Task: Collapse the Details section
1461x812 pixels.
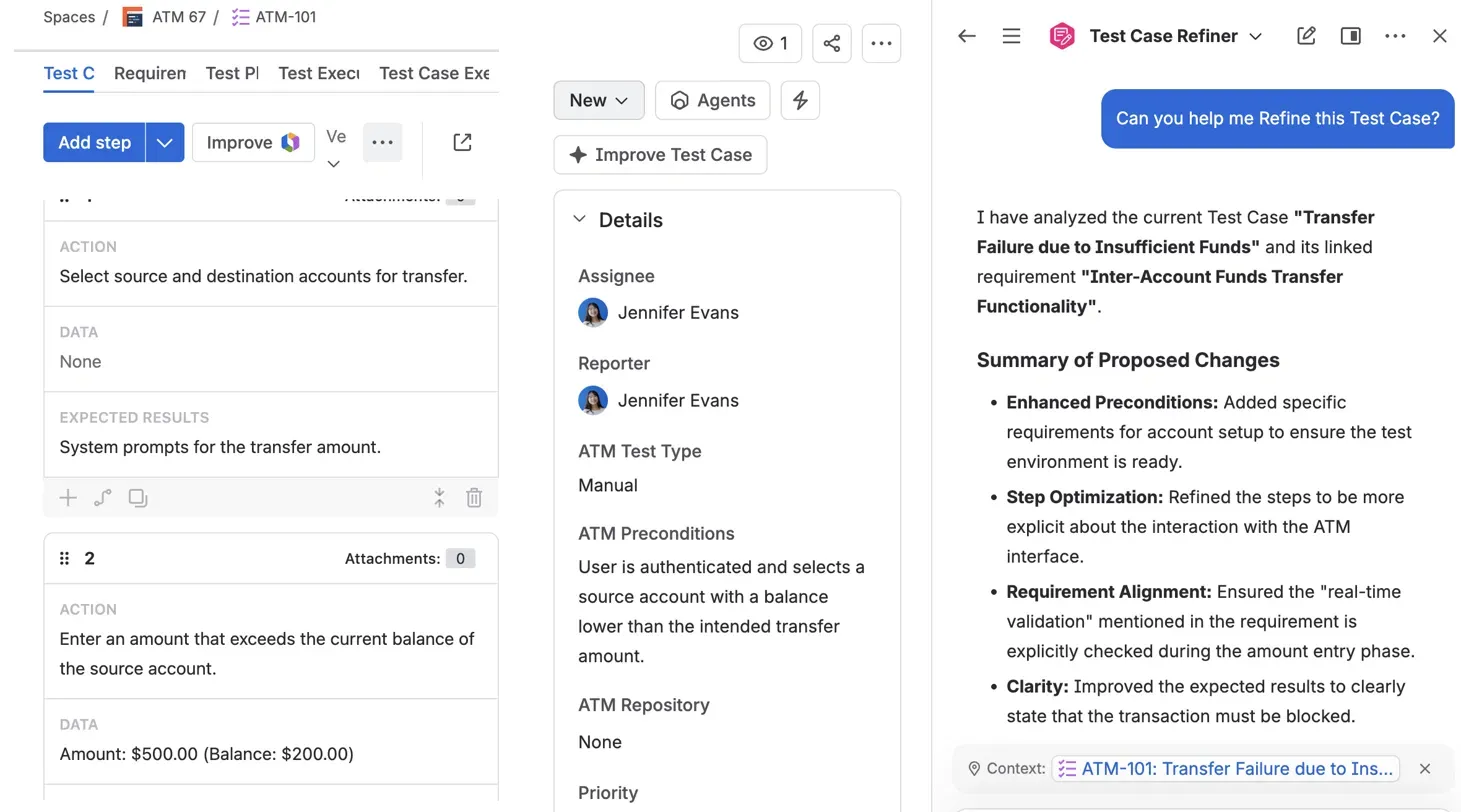Action: [579, 220]
